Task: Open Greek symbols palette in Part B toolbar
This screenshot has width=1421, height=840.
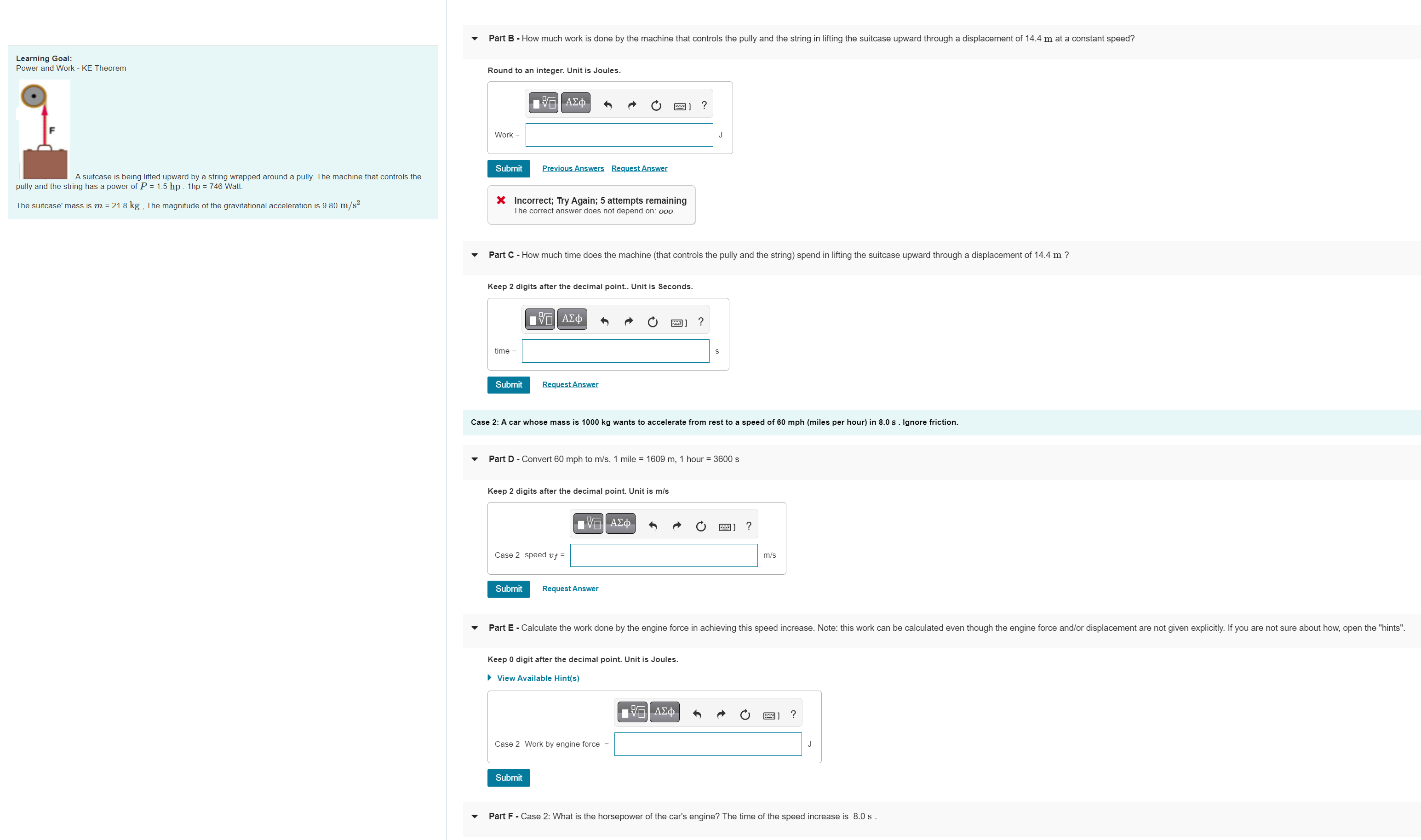Action: [575, 103]
